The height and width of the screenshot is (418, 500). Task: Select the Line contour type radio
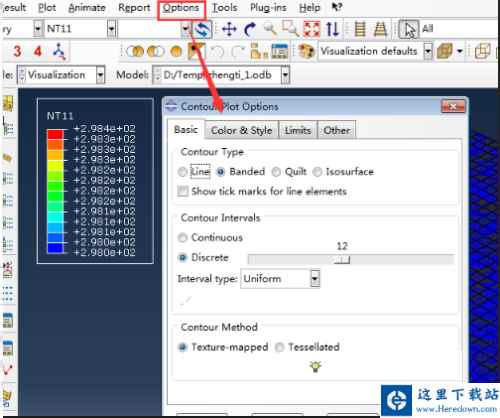[183, 172]
